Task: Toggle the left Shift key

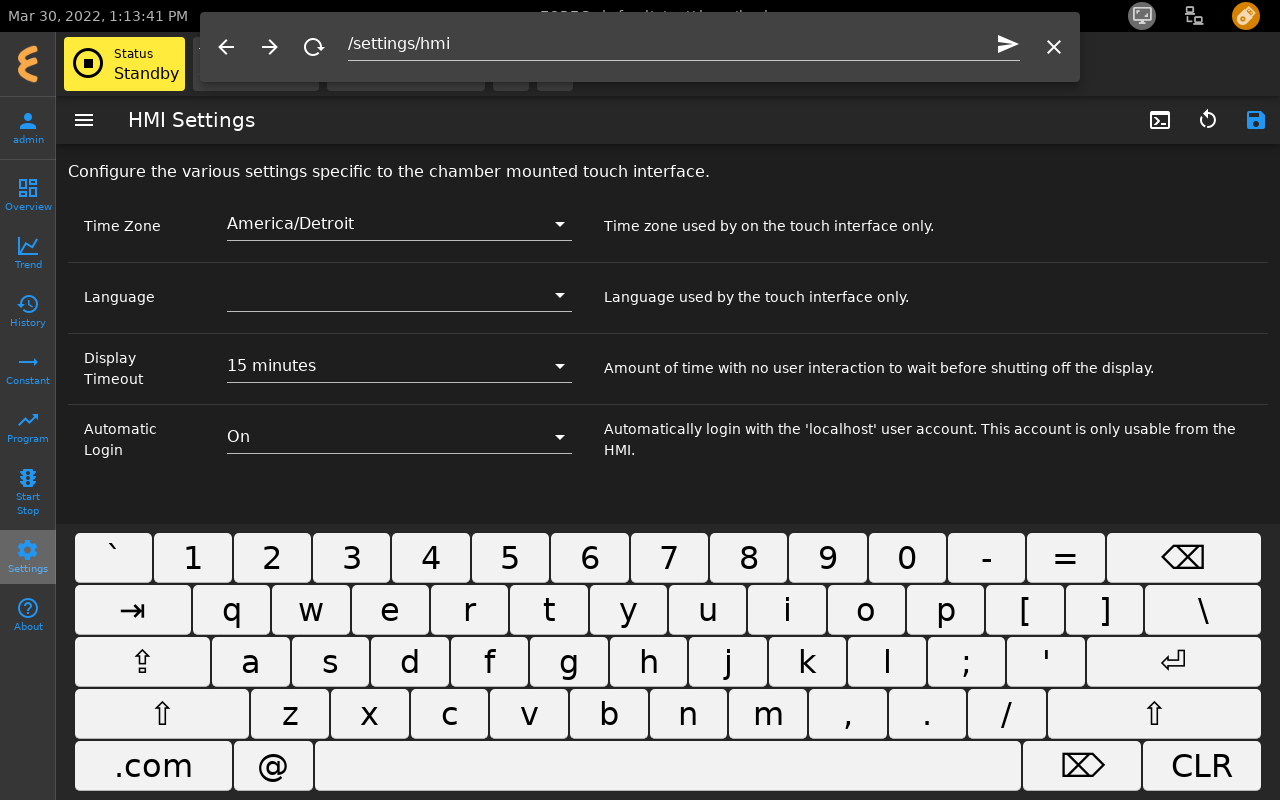Action: pyautogui.click(x=162, y=714)
